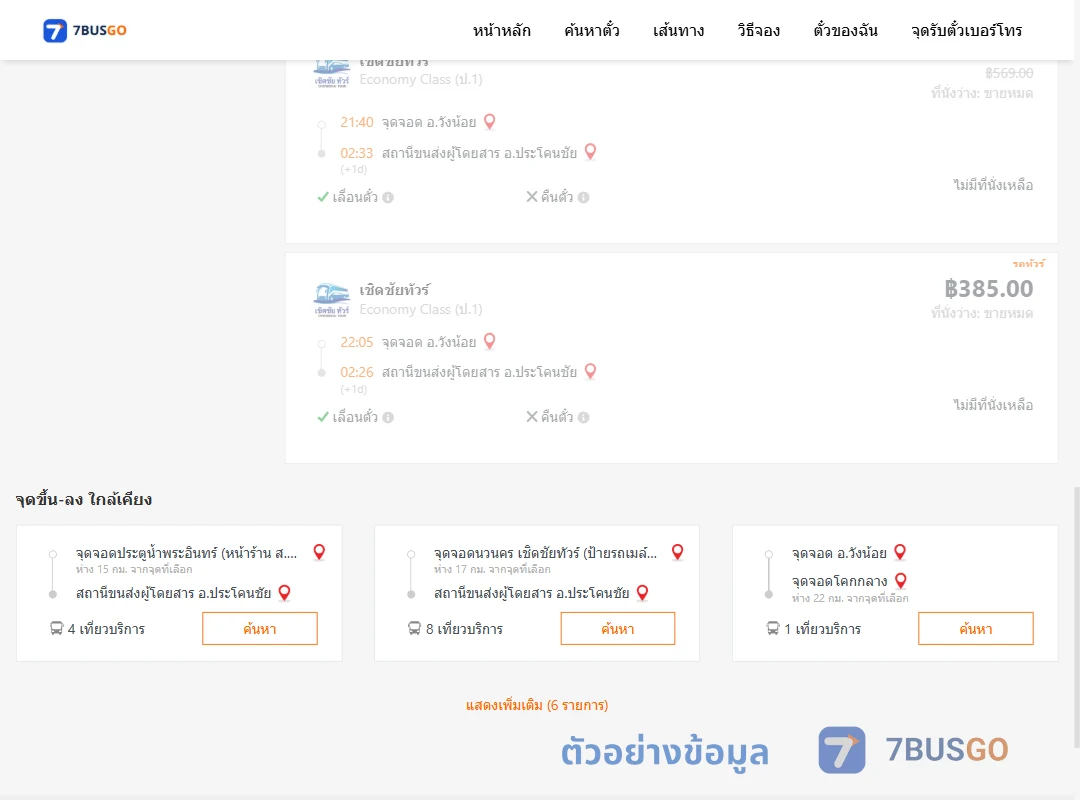Click ค้นหา button for 4 เที่ยวบริการ card

pos(260,628)
